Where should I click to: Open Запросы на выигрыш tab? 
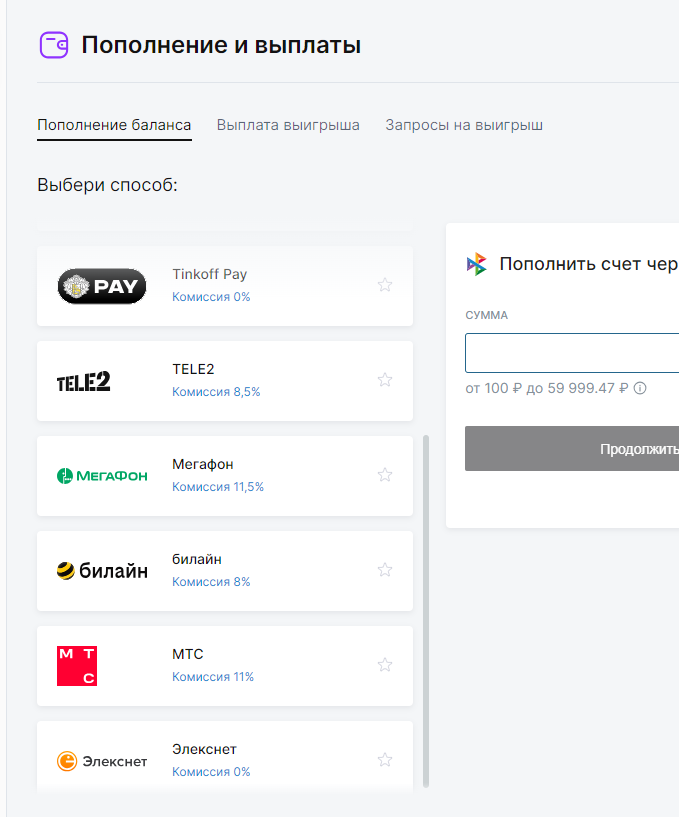click(x=464, y=125)
